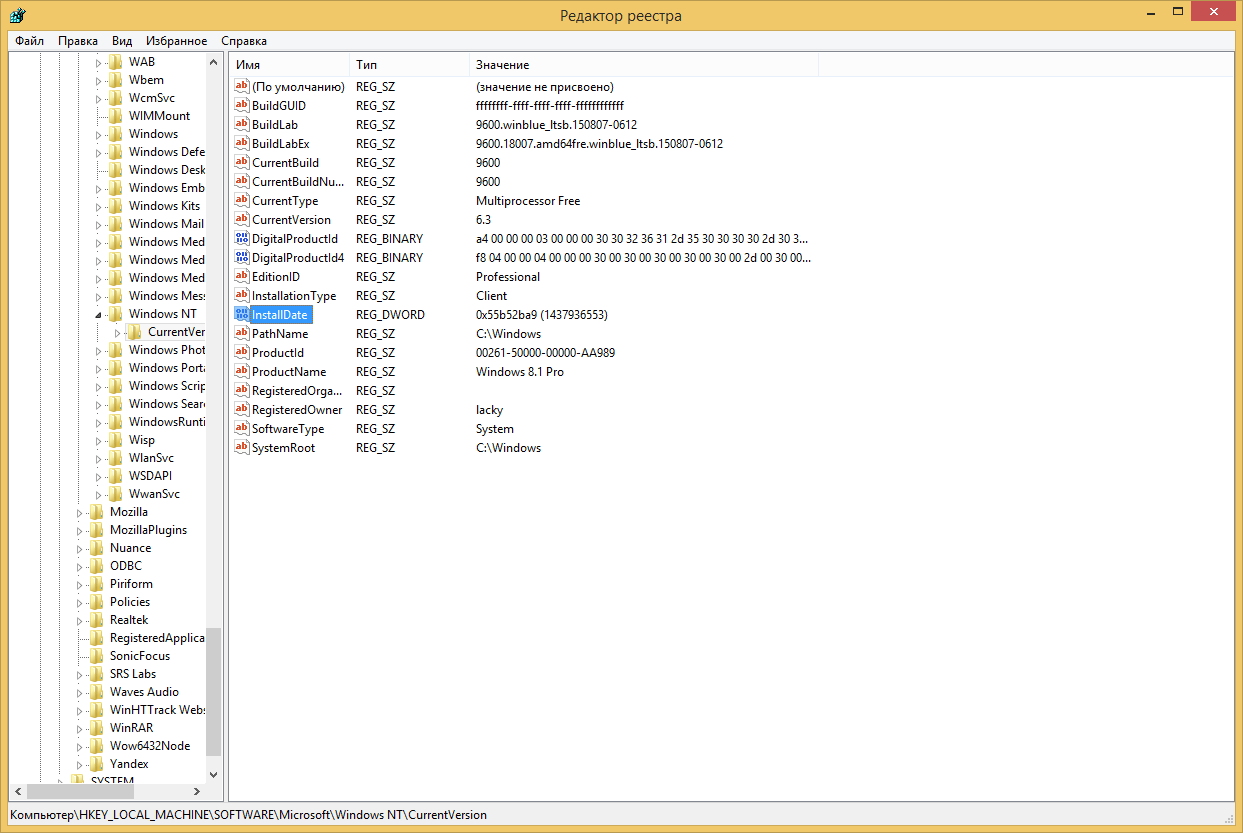
Task: Expand the Yandex key node
Action: click(80, 764)
